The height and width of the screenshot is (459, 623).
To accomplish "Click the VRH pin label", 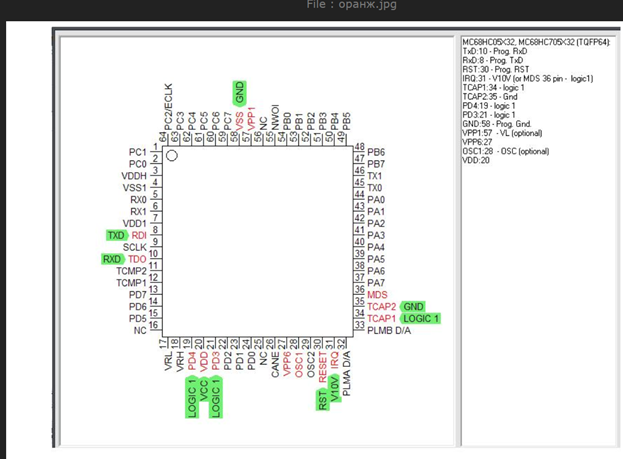I will point(180,361).
